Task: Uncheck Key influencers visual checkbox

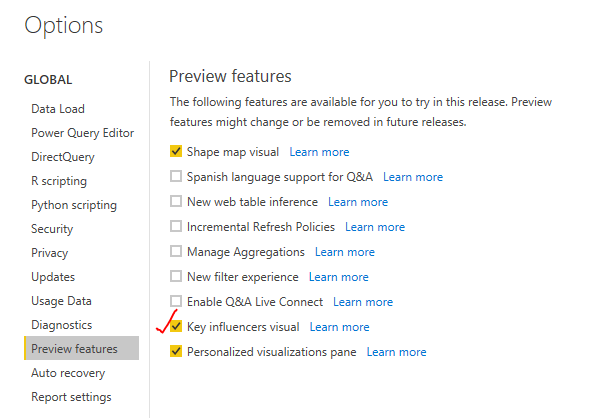Action: pyautogui.click(x=176, y=326)
